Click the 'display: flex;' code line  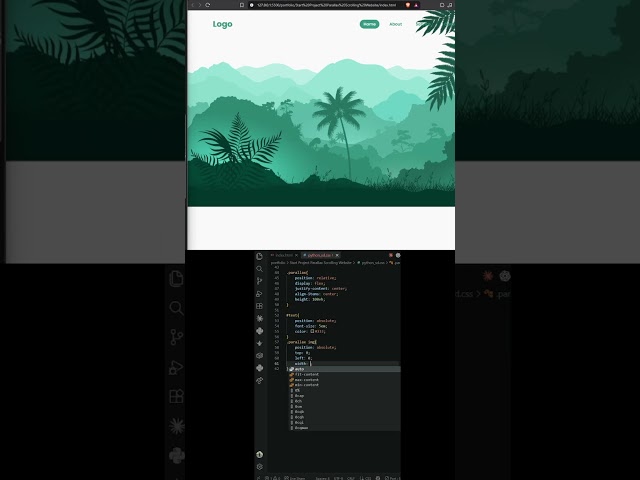click(x=309, y=283)
